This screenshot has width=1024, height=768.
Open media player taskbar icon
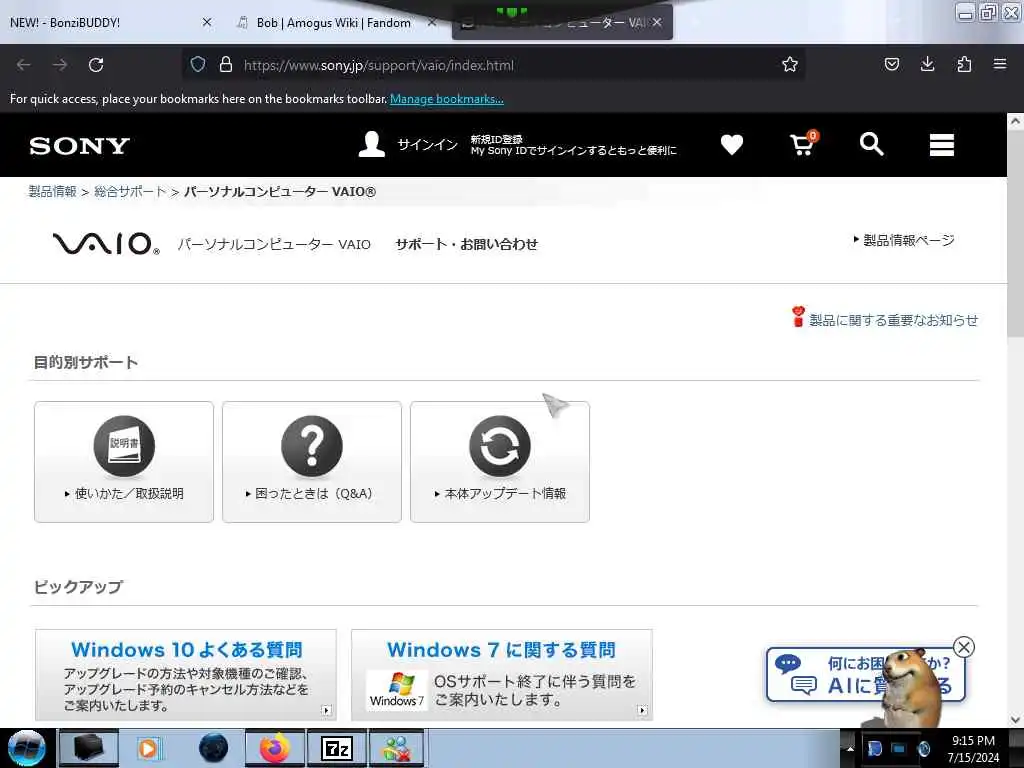click(148, 748)
